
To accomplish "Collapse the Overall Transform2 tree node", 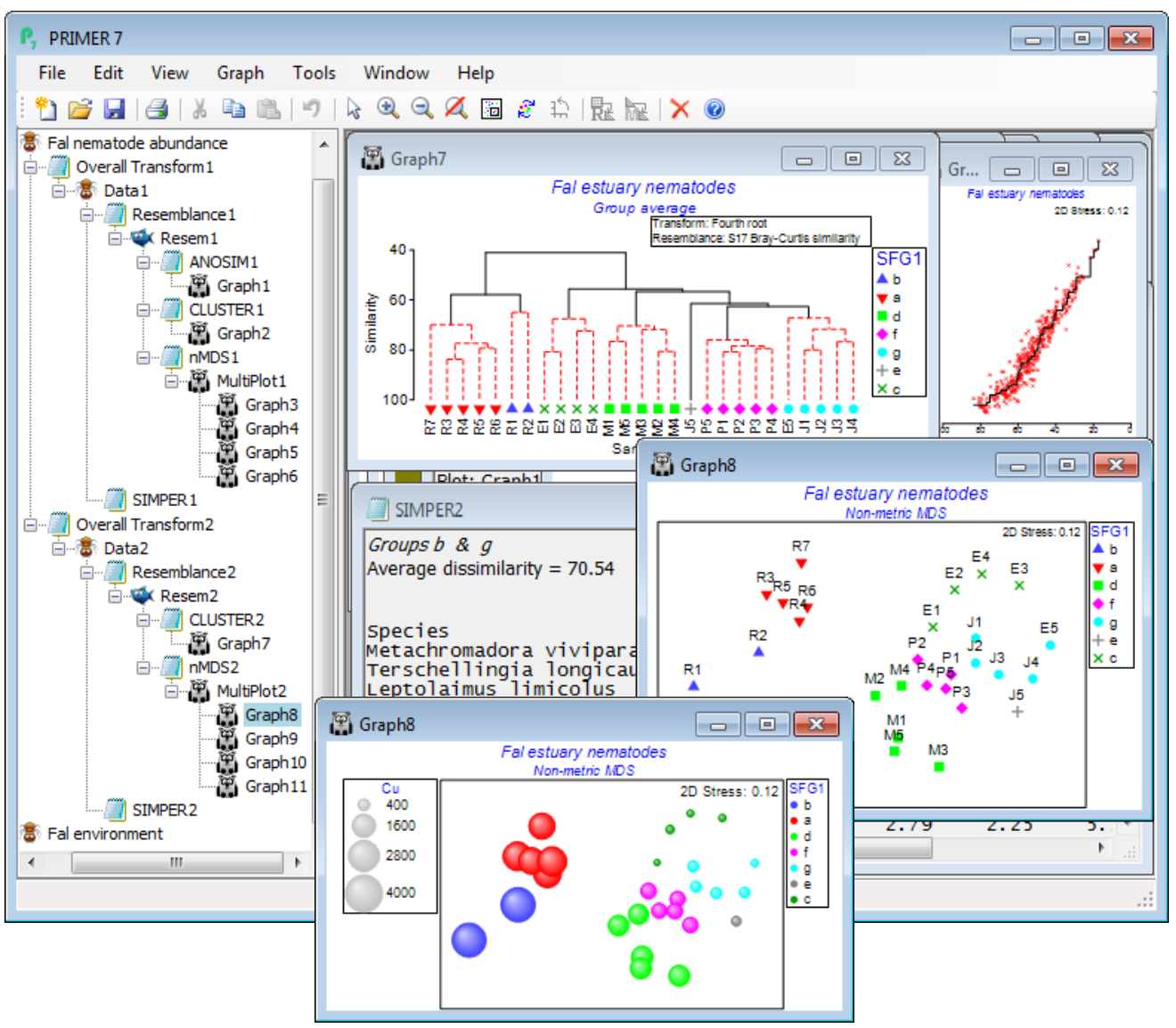I will [30, 524].
